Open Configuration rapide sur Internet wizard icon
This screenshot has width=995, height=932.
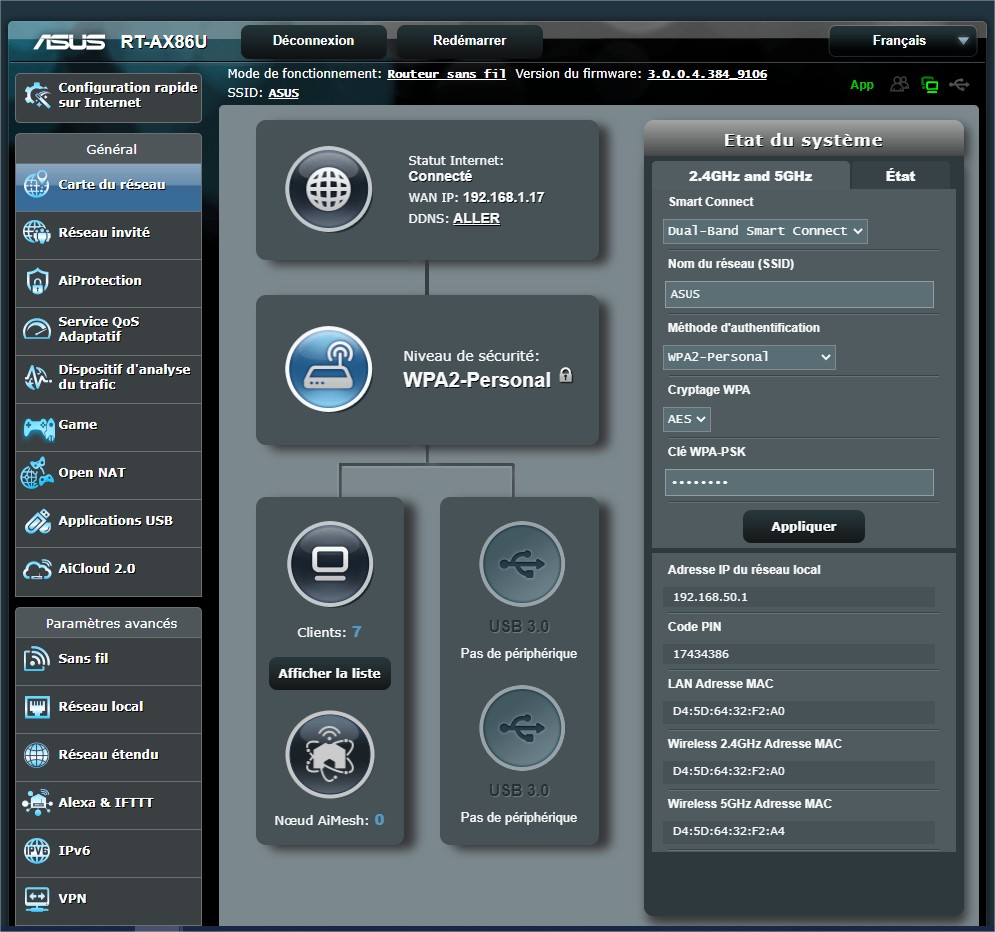click(x=37, y=95)
